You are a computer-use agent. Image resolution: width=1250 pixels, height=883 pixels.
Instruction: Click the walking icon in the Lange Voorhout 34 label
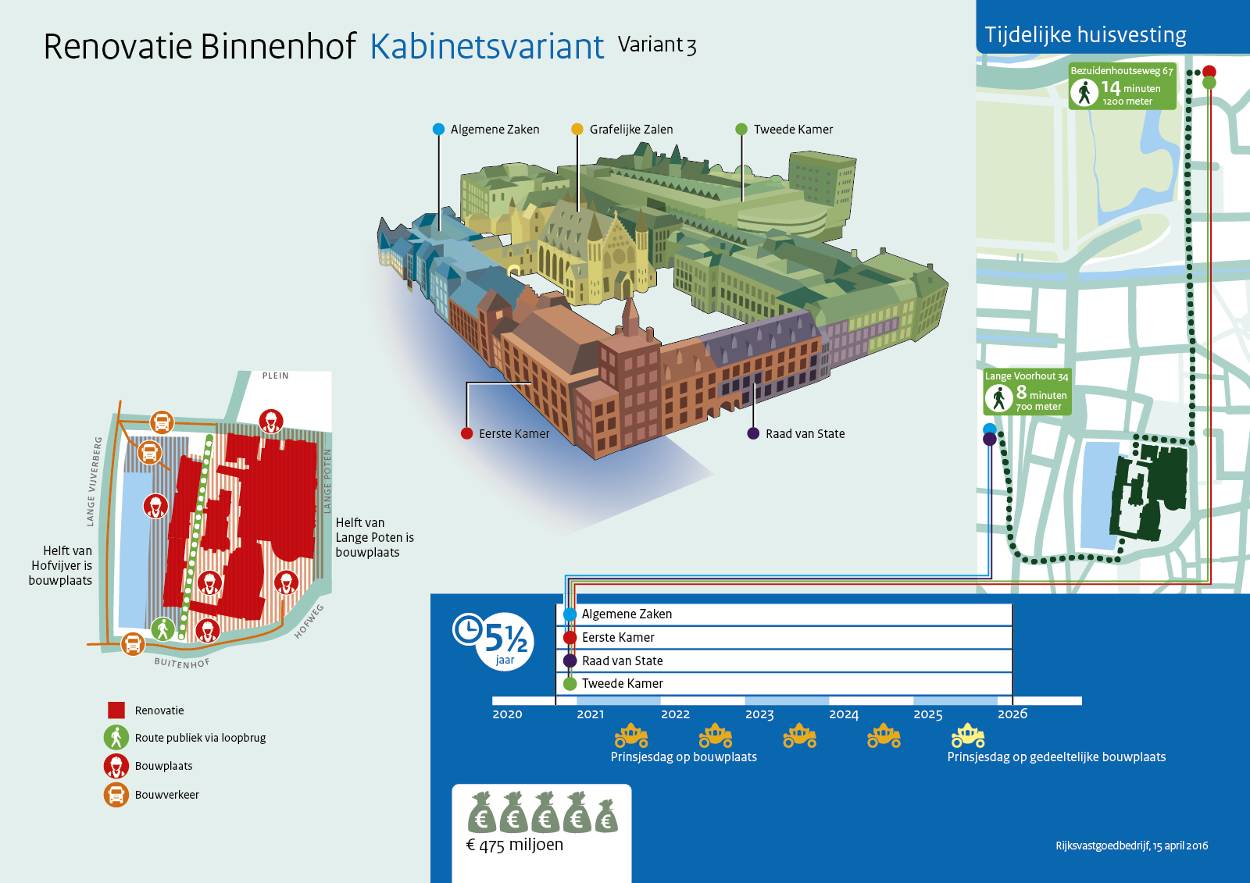click(998, 399)
